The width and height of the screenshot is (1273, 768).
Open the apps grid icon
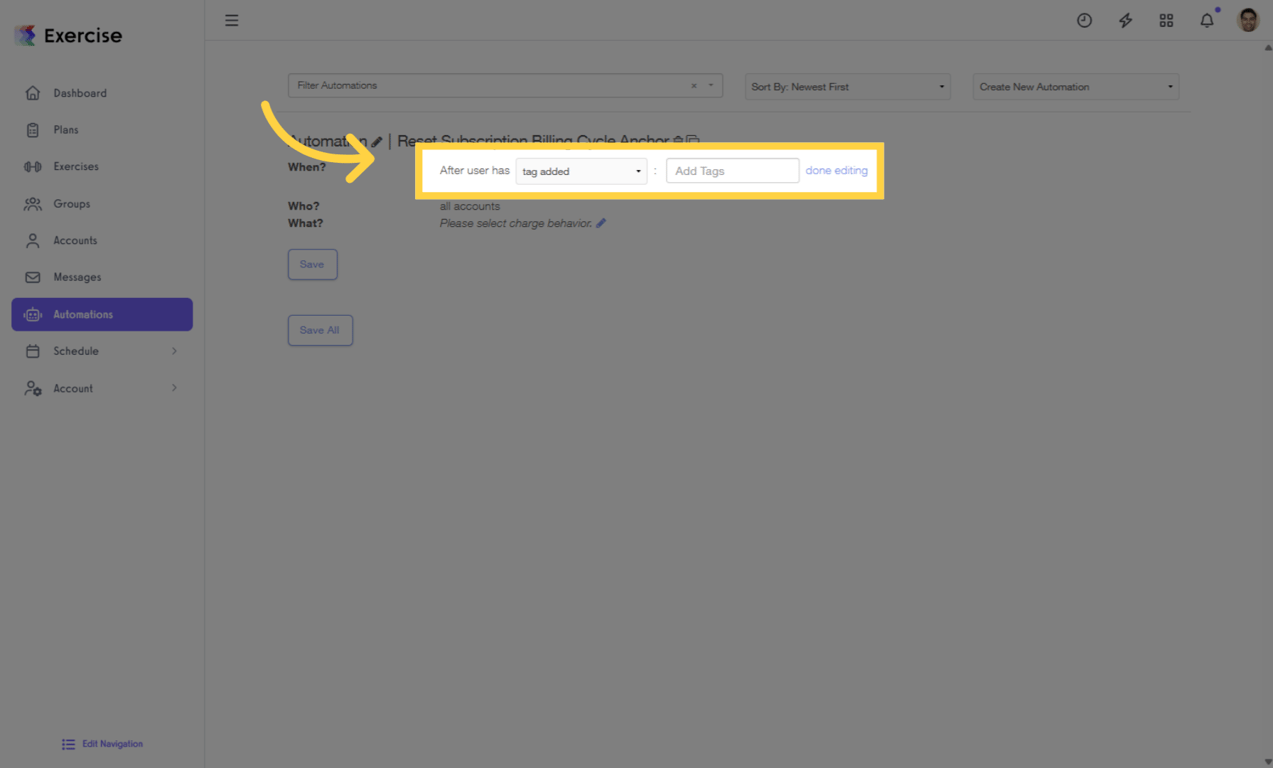click(x=1166, y=20)
